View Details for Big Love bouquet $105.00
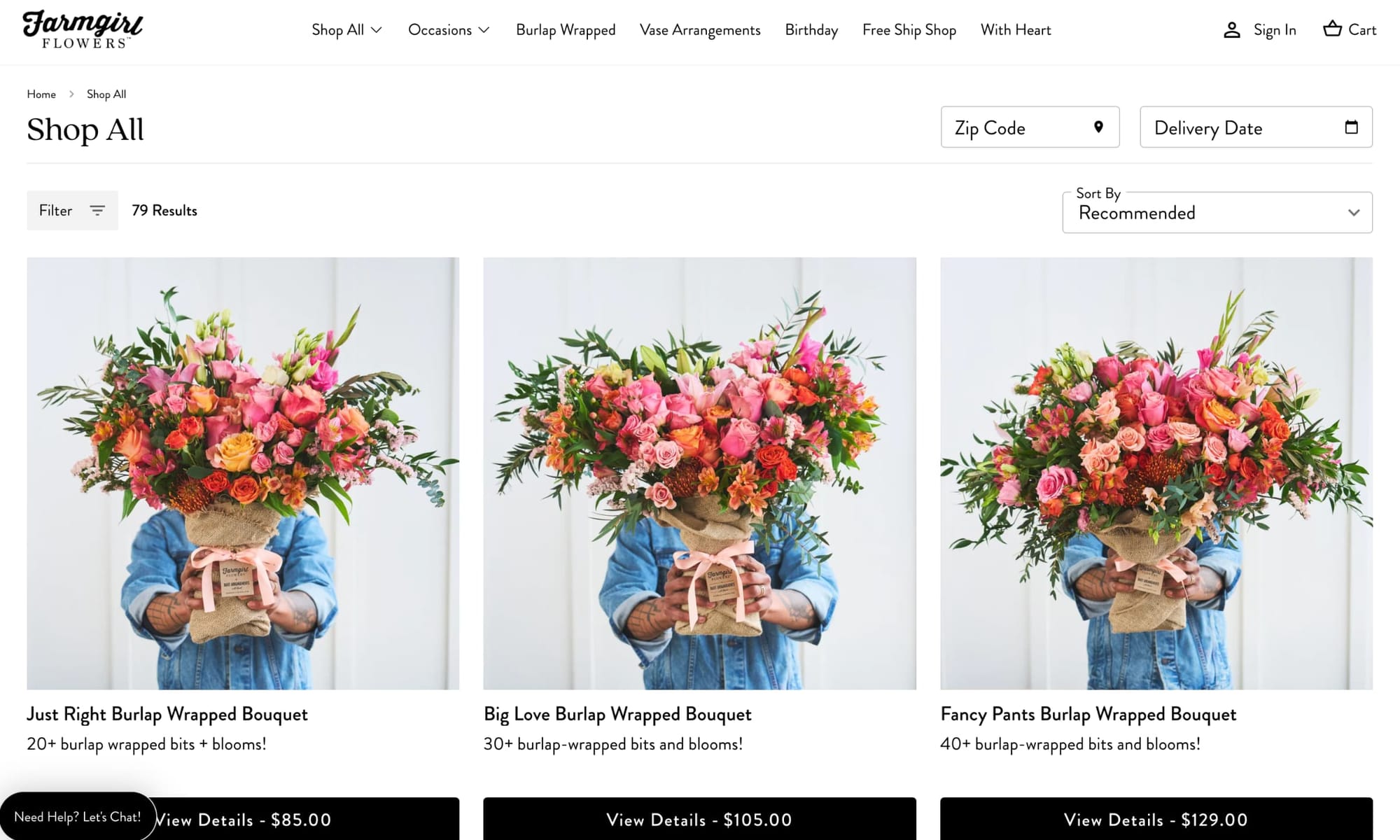1400x840 pixels. click(x=699, y=819)
